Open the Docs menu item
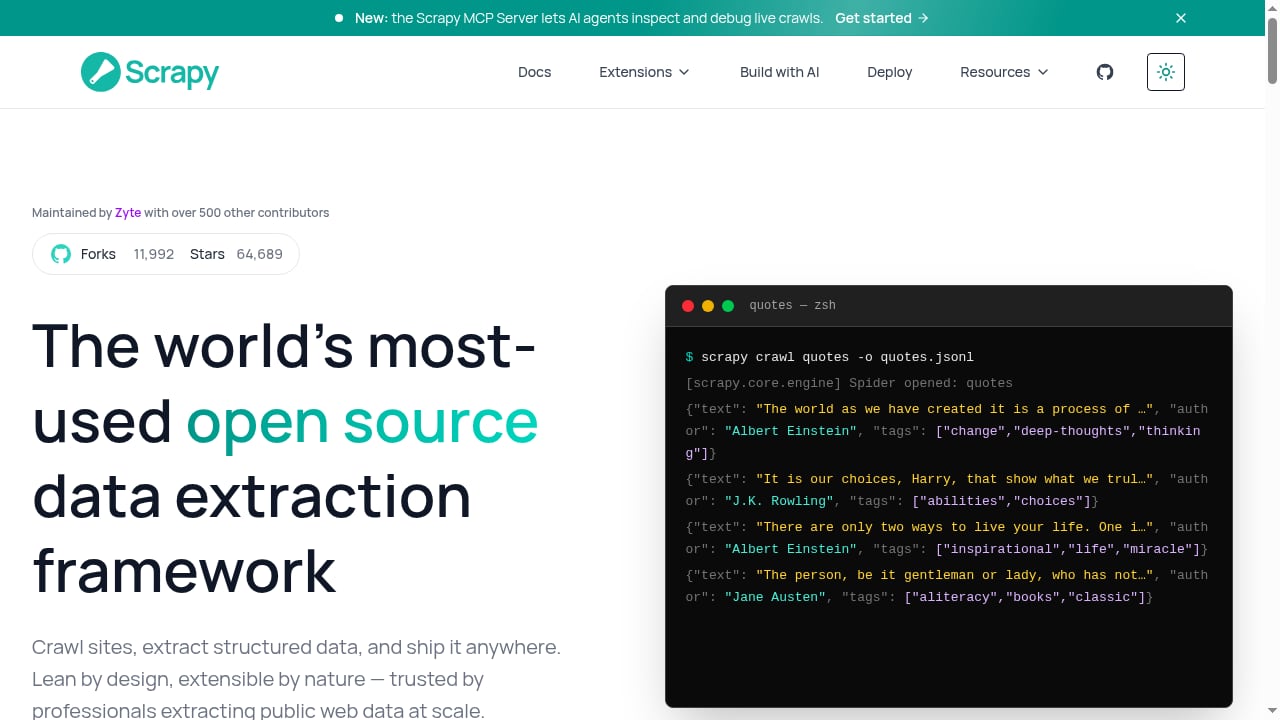The height and width of the screenshot is (720, 1280). coord(535,72)
